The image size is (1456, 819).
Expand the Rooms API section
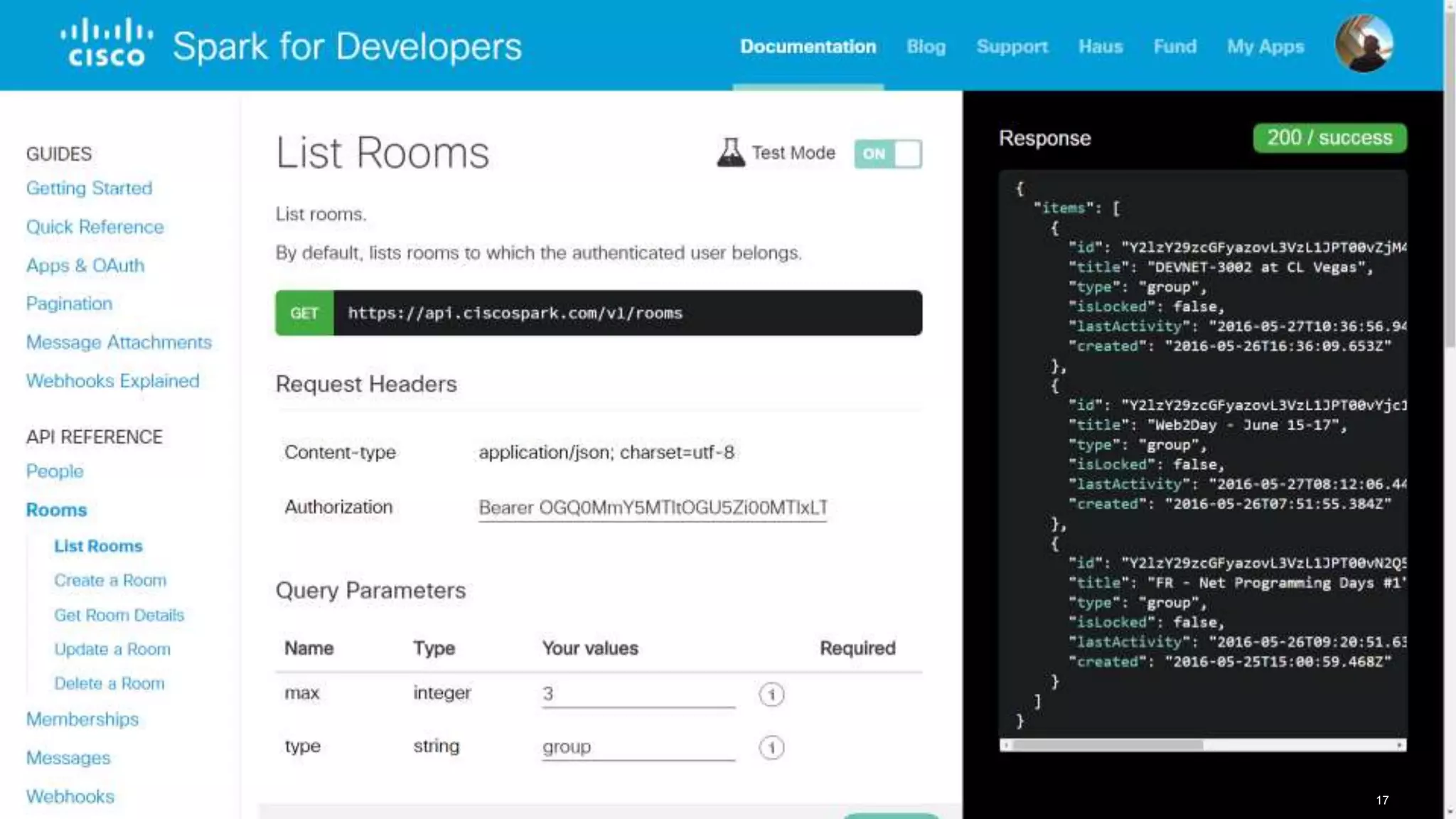point(56,510)
